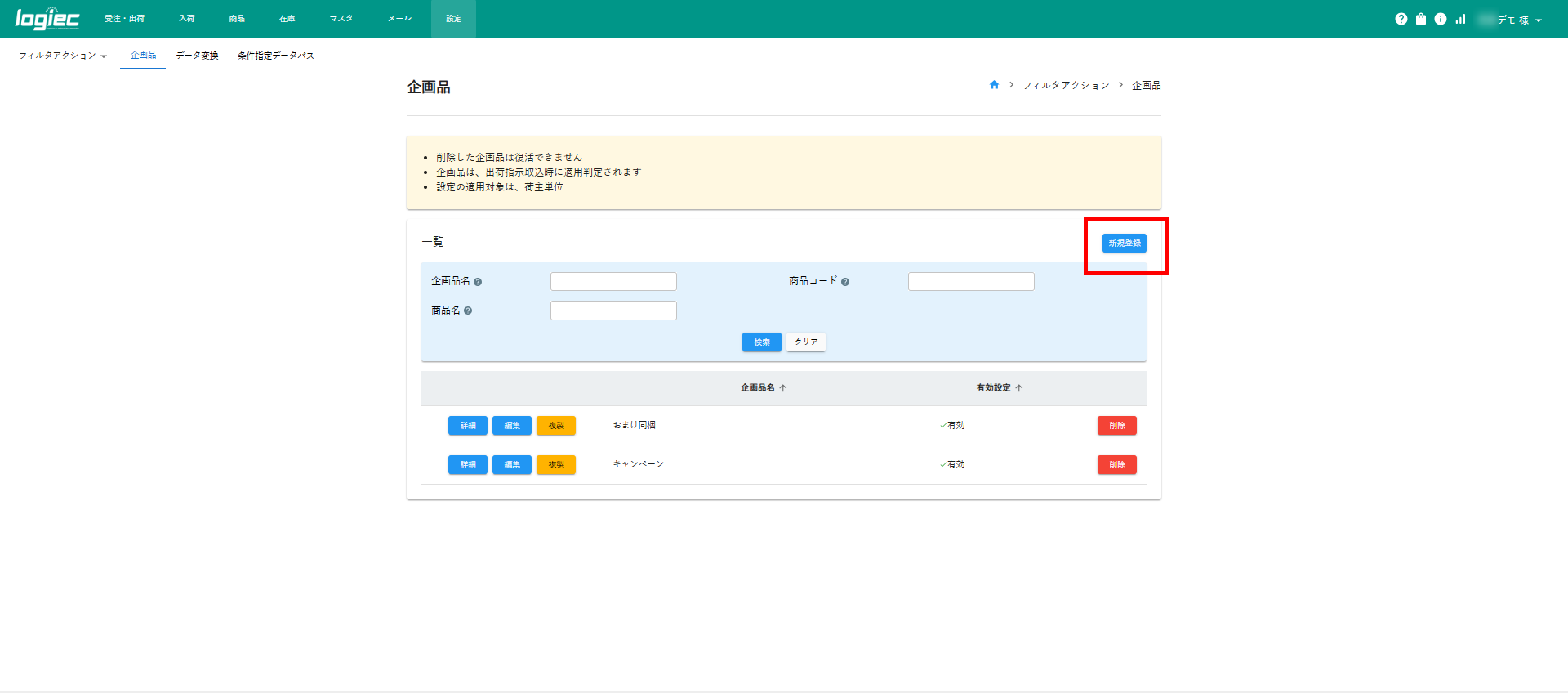This screenshot has width=1568, height=693.
Task: Sort by 企画品名 column arrow
Action: pos(782,388)
